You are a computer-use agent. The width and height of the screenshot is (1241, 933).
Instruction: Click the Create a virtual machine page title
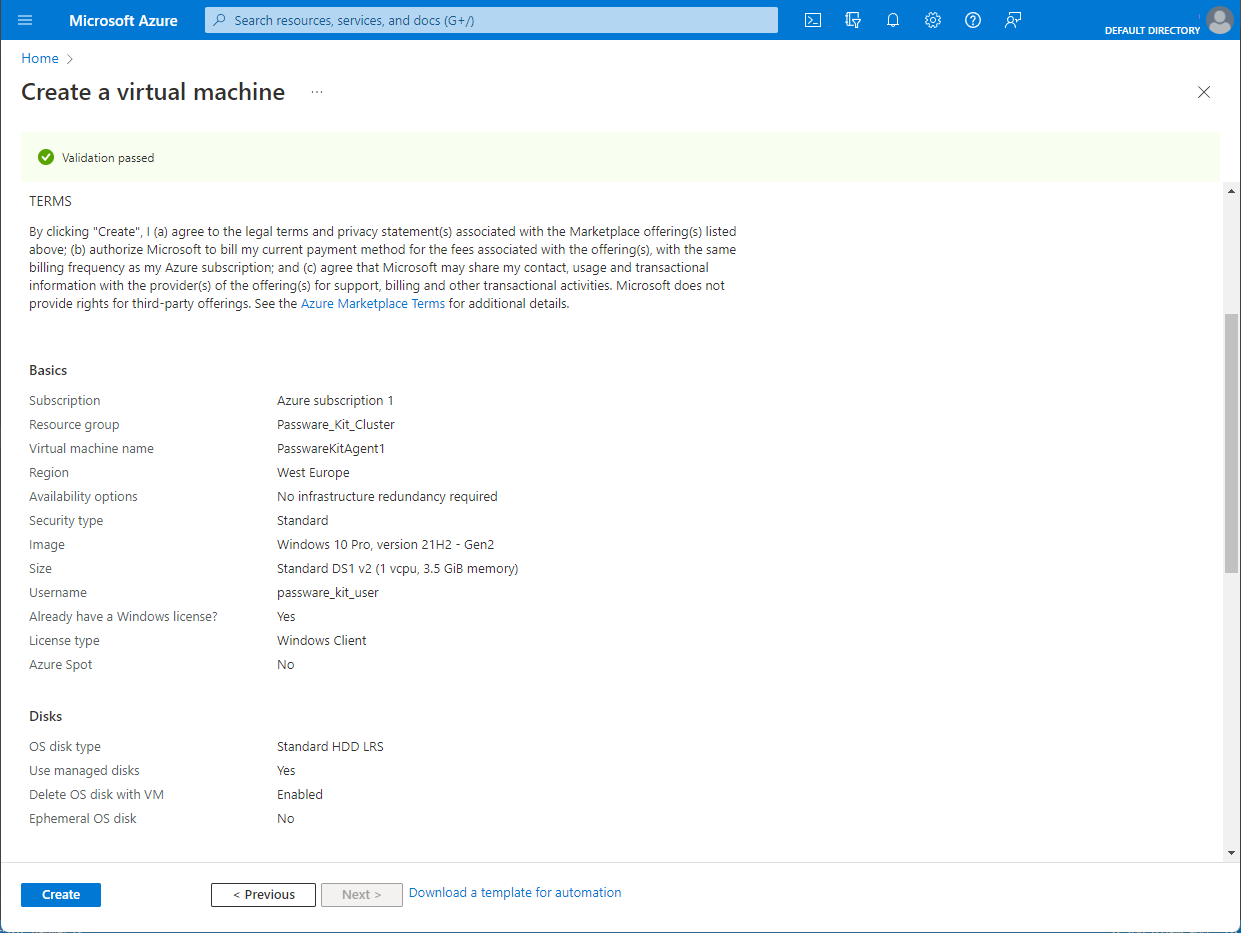click(153, 92)
